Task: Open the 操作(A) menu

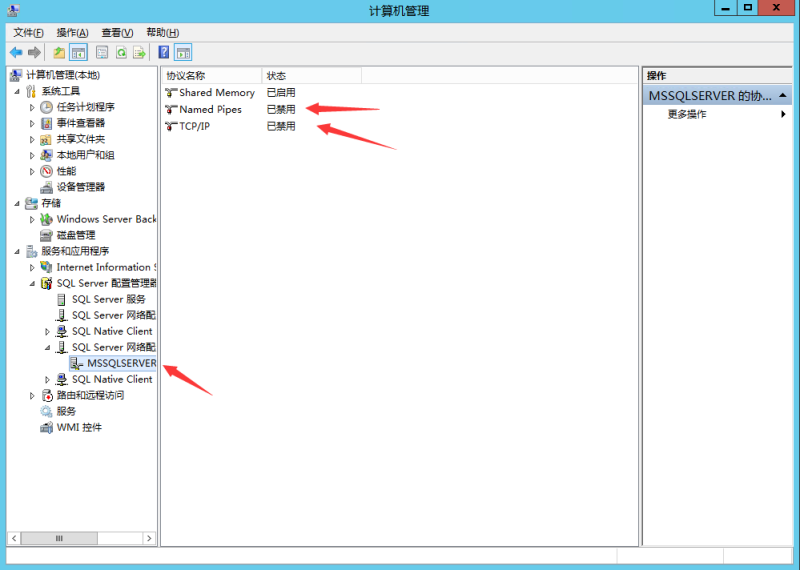Action: [72, 33]
